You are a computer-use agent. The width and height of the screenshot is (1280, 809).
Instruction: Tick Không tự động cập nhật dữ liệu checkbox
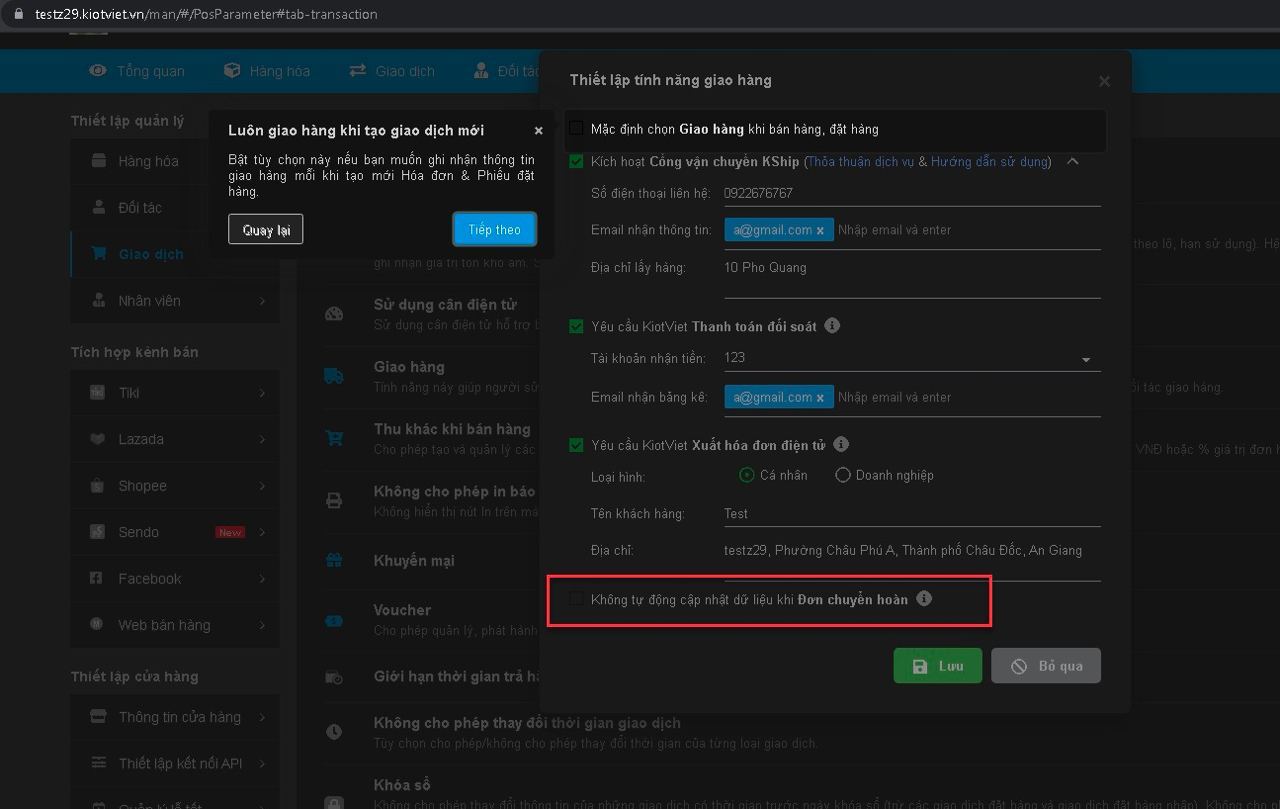576,599
